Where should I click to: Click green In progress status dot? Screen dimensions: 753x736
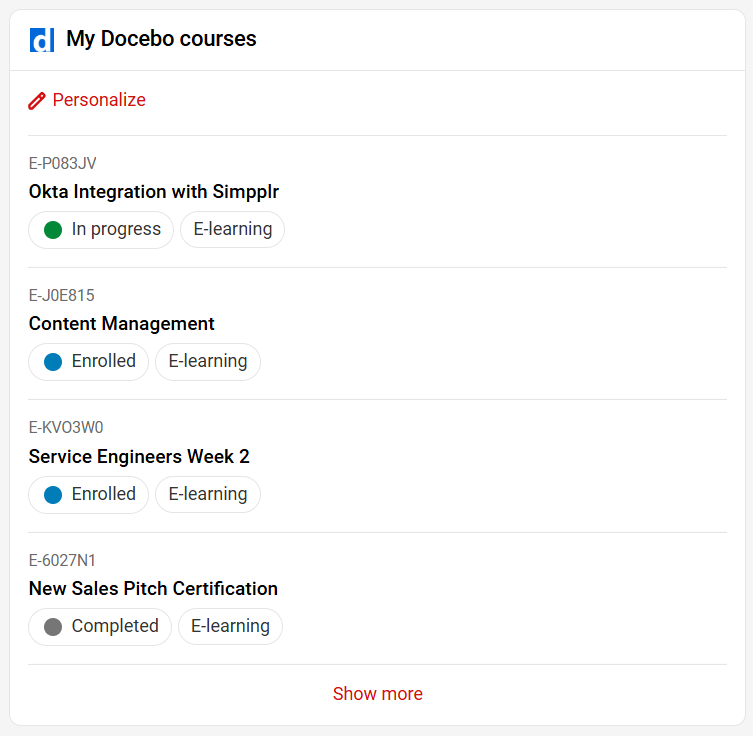pos(53,230)
